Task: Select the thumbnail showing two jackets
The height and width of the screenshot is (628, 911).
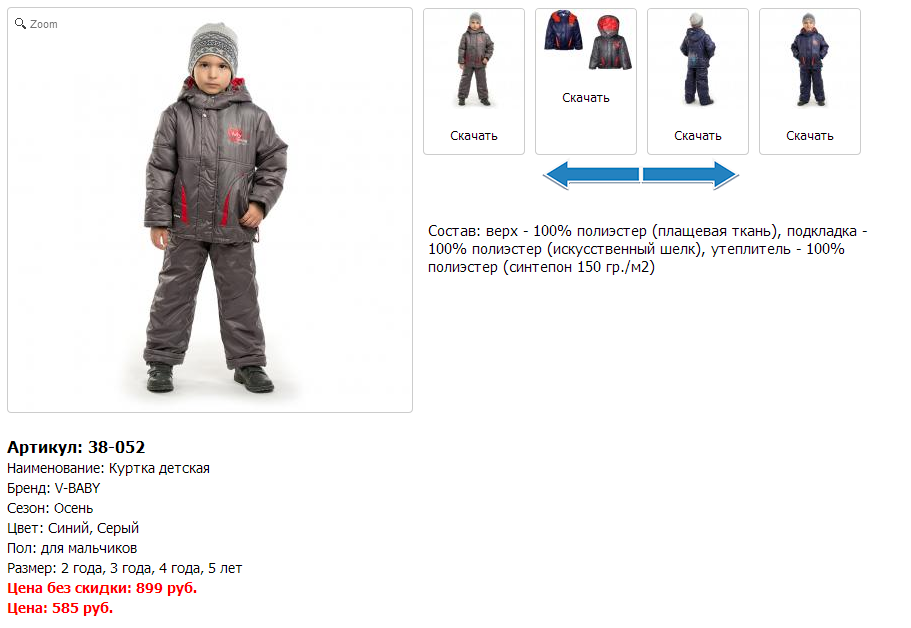Action: click(x=587, y=41)
